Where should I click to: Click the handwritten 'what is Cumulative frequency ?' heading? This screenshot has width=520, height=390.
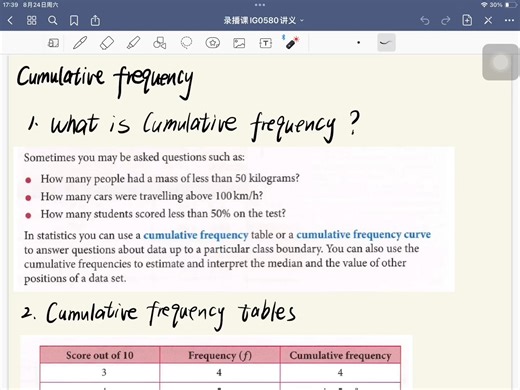click(194, 126)
